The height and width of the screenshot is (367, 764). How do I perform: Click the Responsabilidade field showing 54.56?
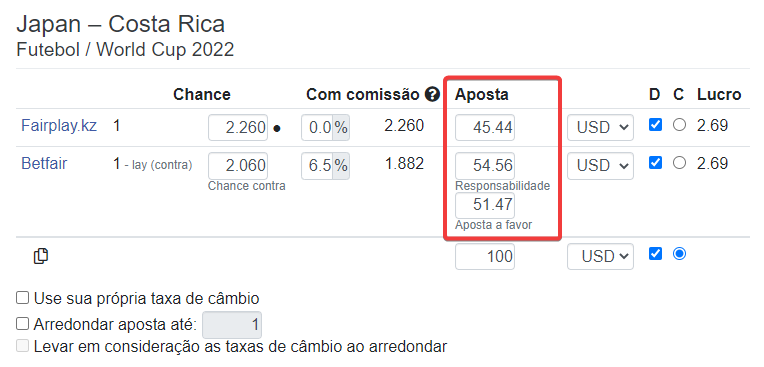click(485, 166)
